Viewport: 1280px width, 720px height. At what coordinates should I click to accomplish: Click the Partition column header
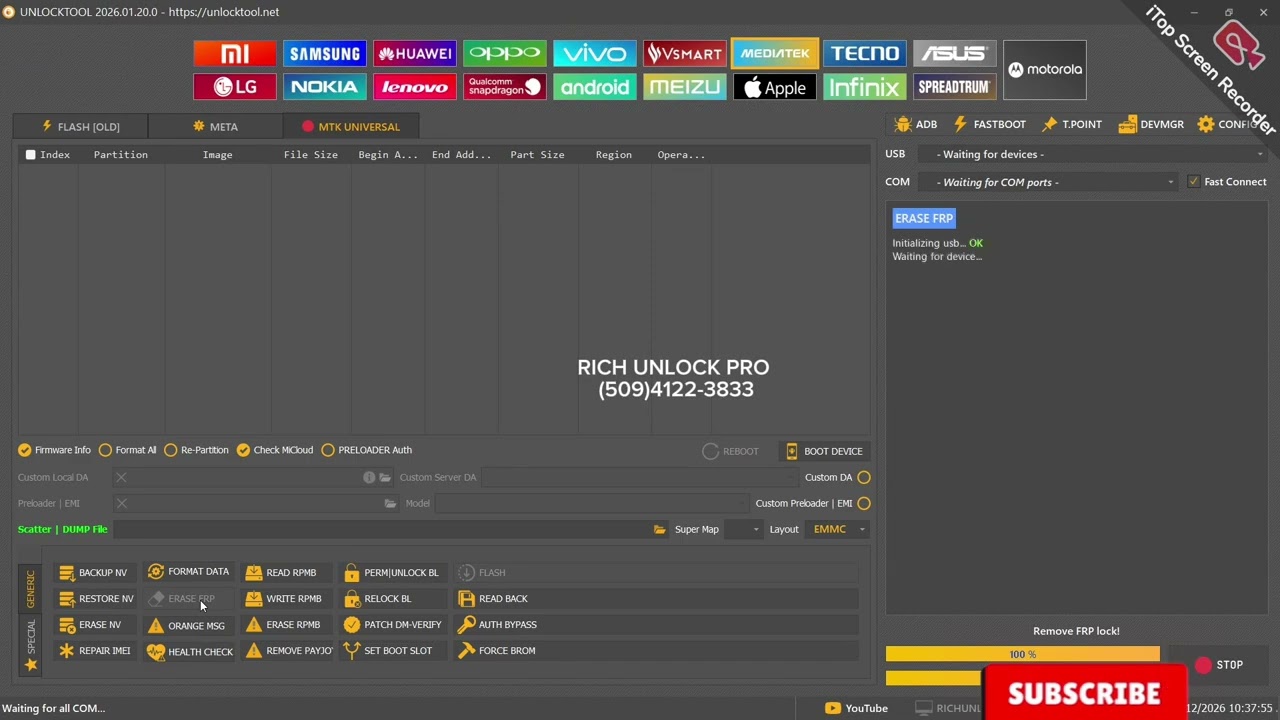[x=121, y=155]
